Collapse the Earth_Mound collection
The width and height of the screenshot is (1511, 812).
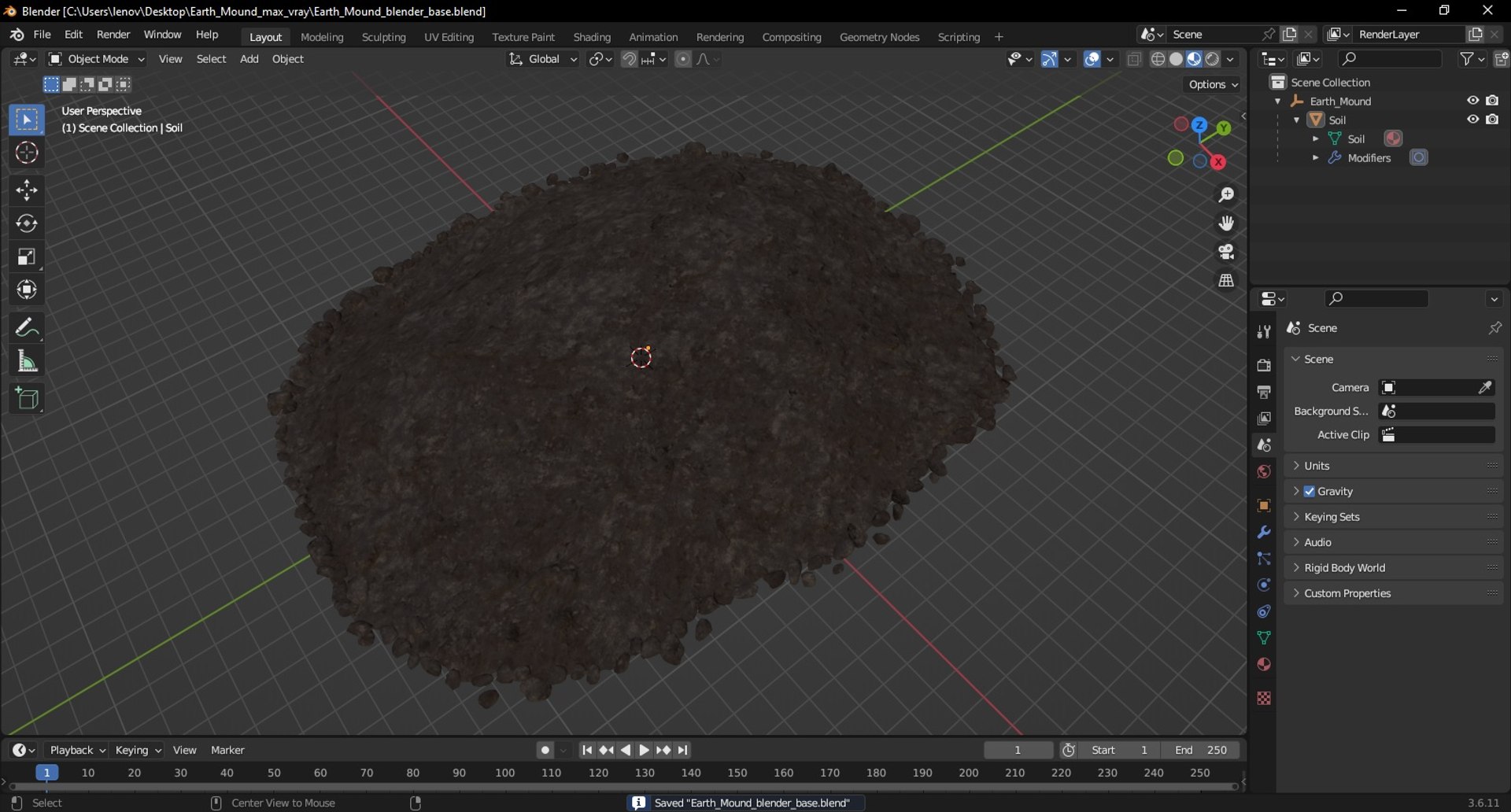[1277, 101]
